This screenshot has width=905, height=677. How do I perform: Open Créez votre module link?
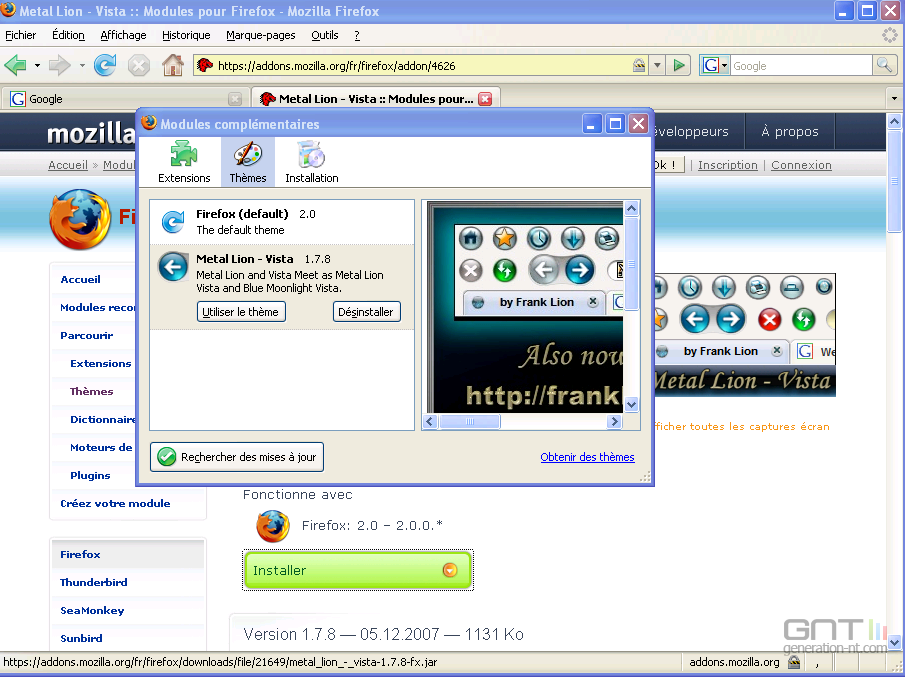[x=115, y=503]
